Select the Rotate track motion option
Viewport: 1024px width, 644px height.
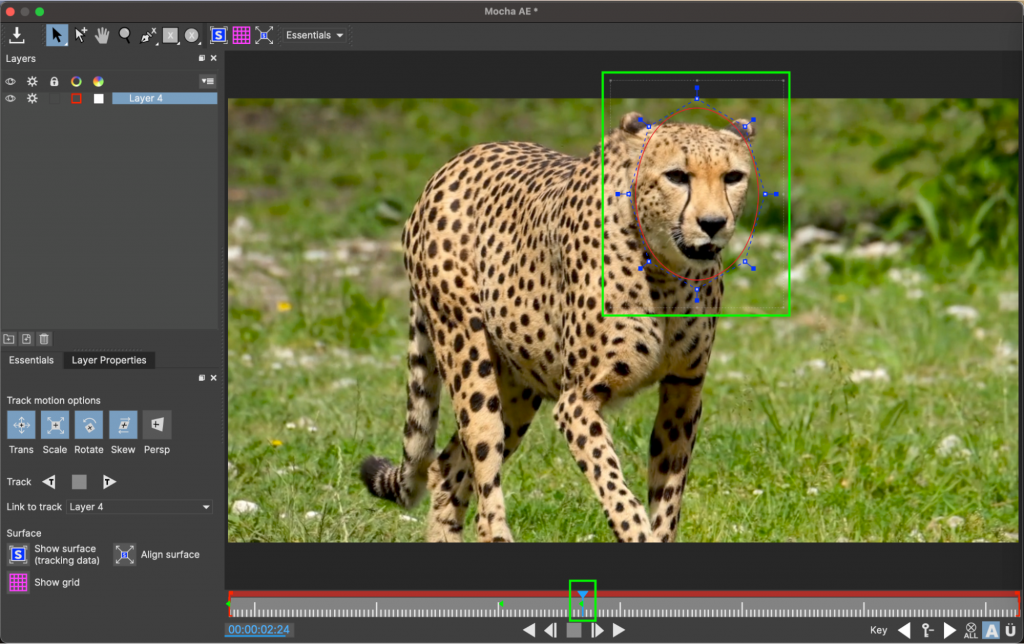click(x=88, y=424)
